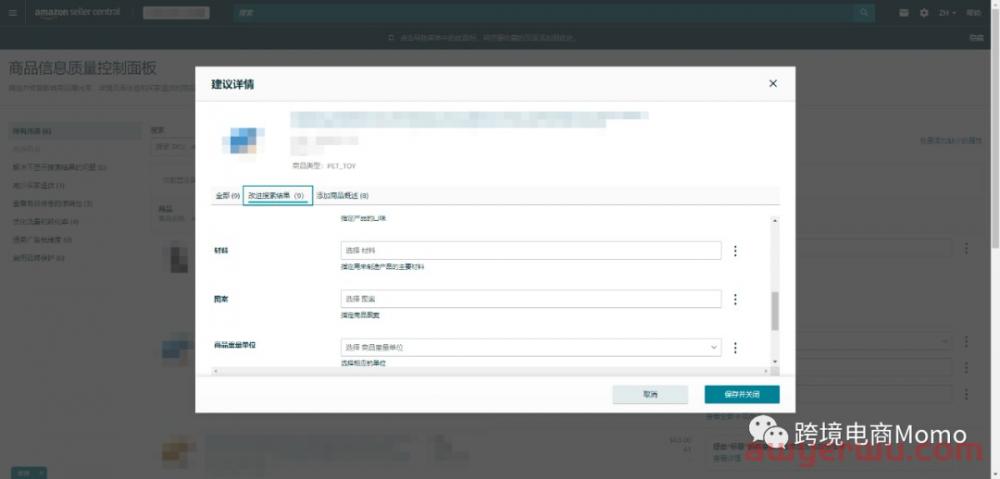Click the 取消 cancel button
This screenshot has width=1000, height=479.
[x=650, y=394]
